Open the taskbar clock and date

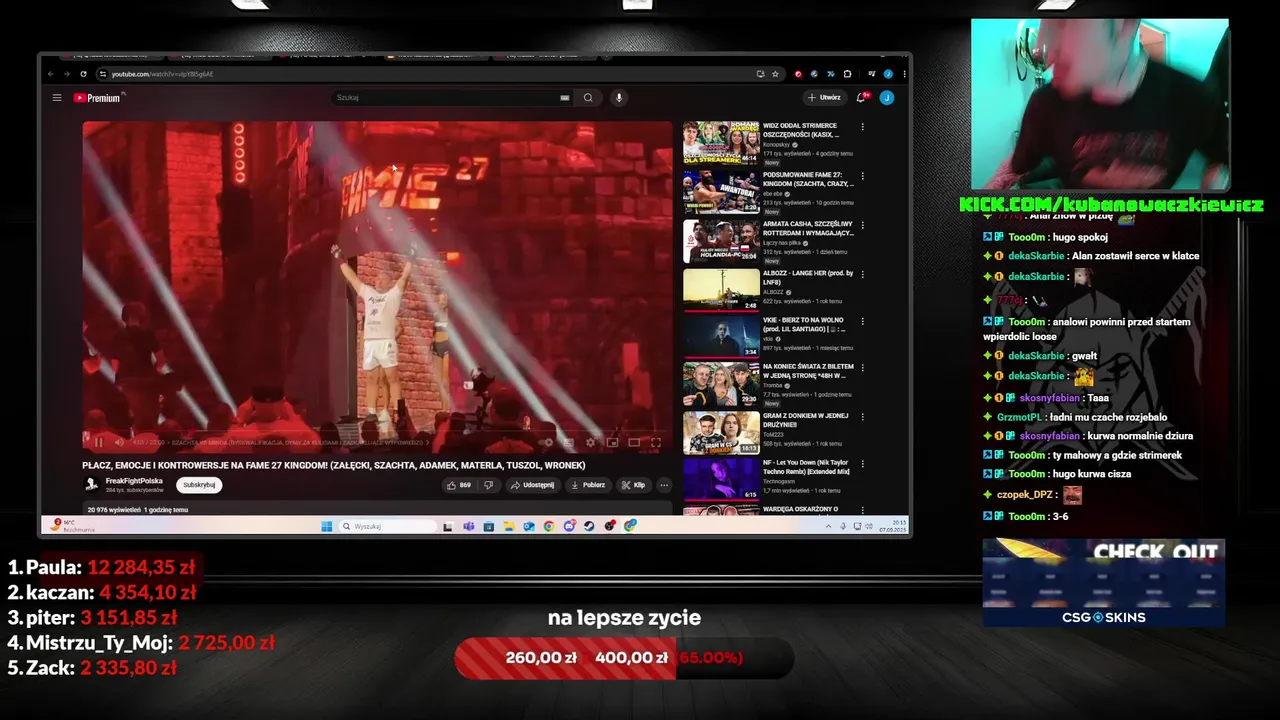893,526
